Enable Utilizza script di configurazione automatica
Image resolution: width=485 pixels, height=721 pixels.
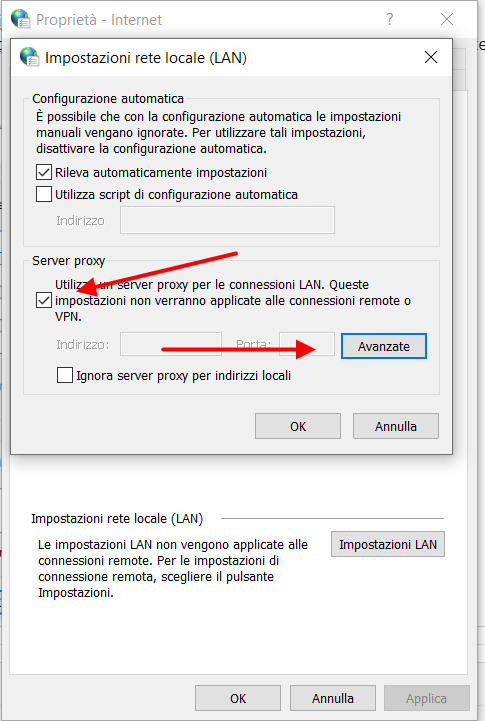pos(44,194)
